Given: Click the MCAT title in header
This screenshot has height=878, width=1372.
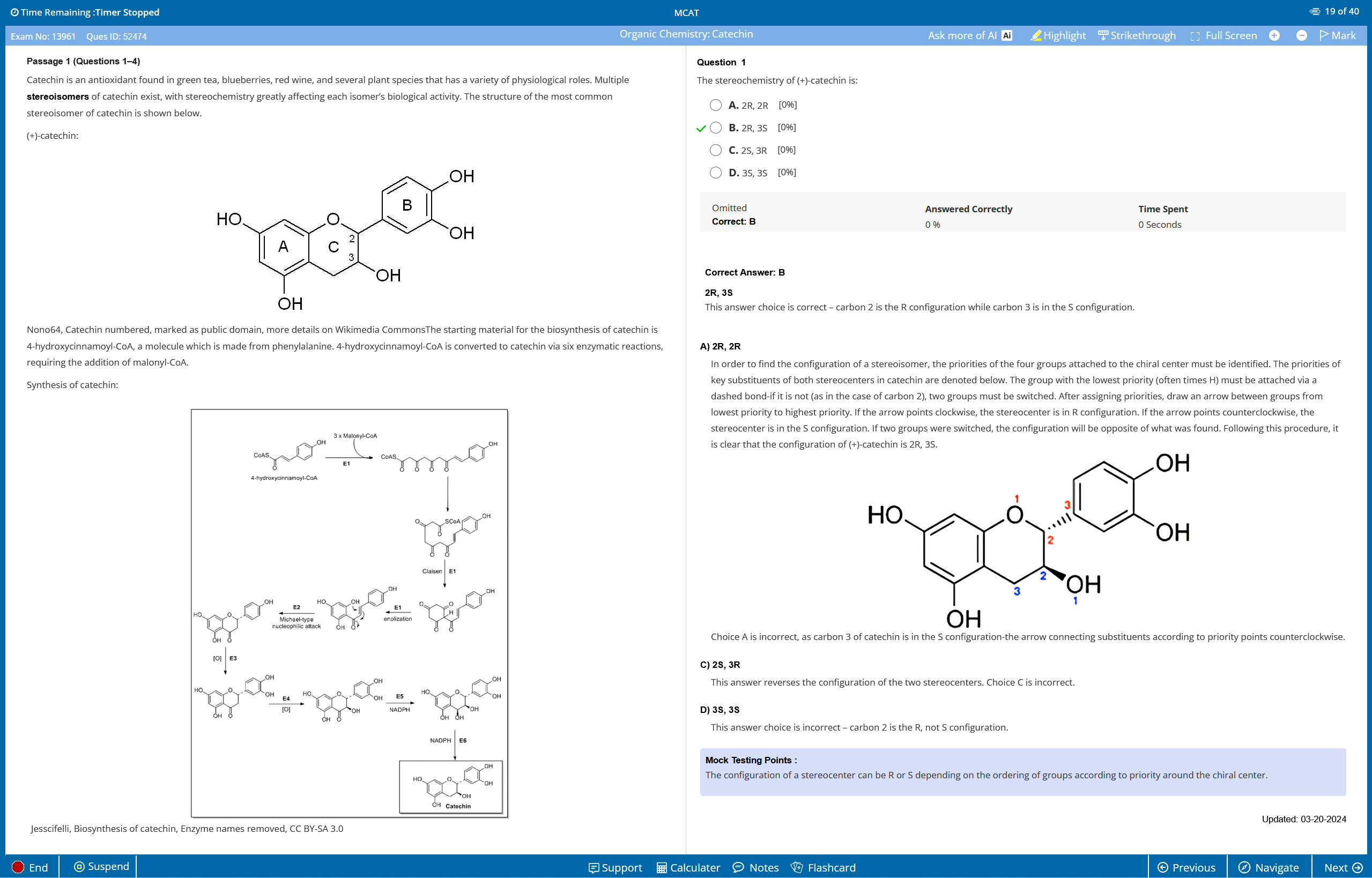Looking at the screenshot, I should [x=686, y=12].
